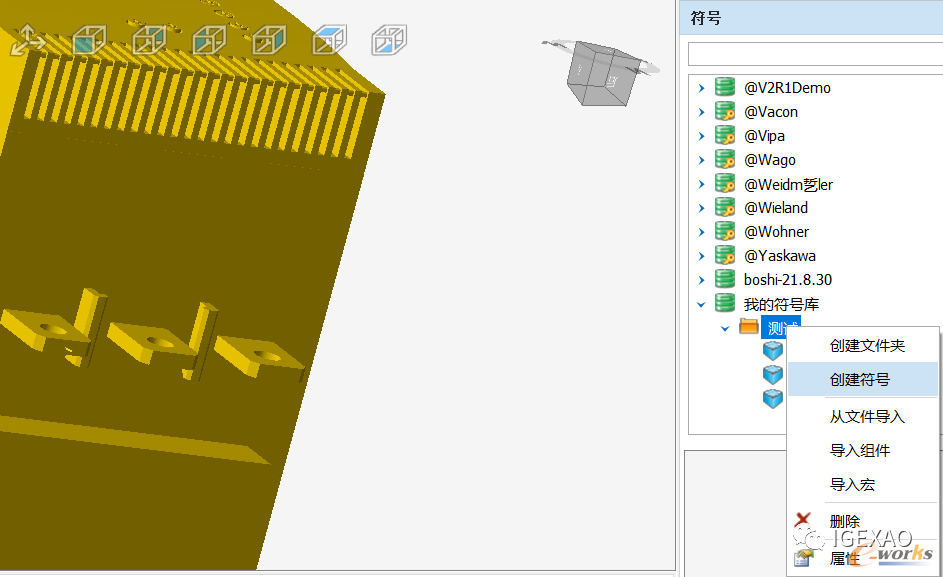Select the top face view cube icon
The image size is (943, 577).
330,40
